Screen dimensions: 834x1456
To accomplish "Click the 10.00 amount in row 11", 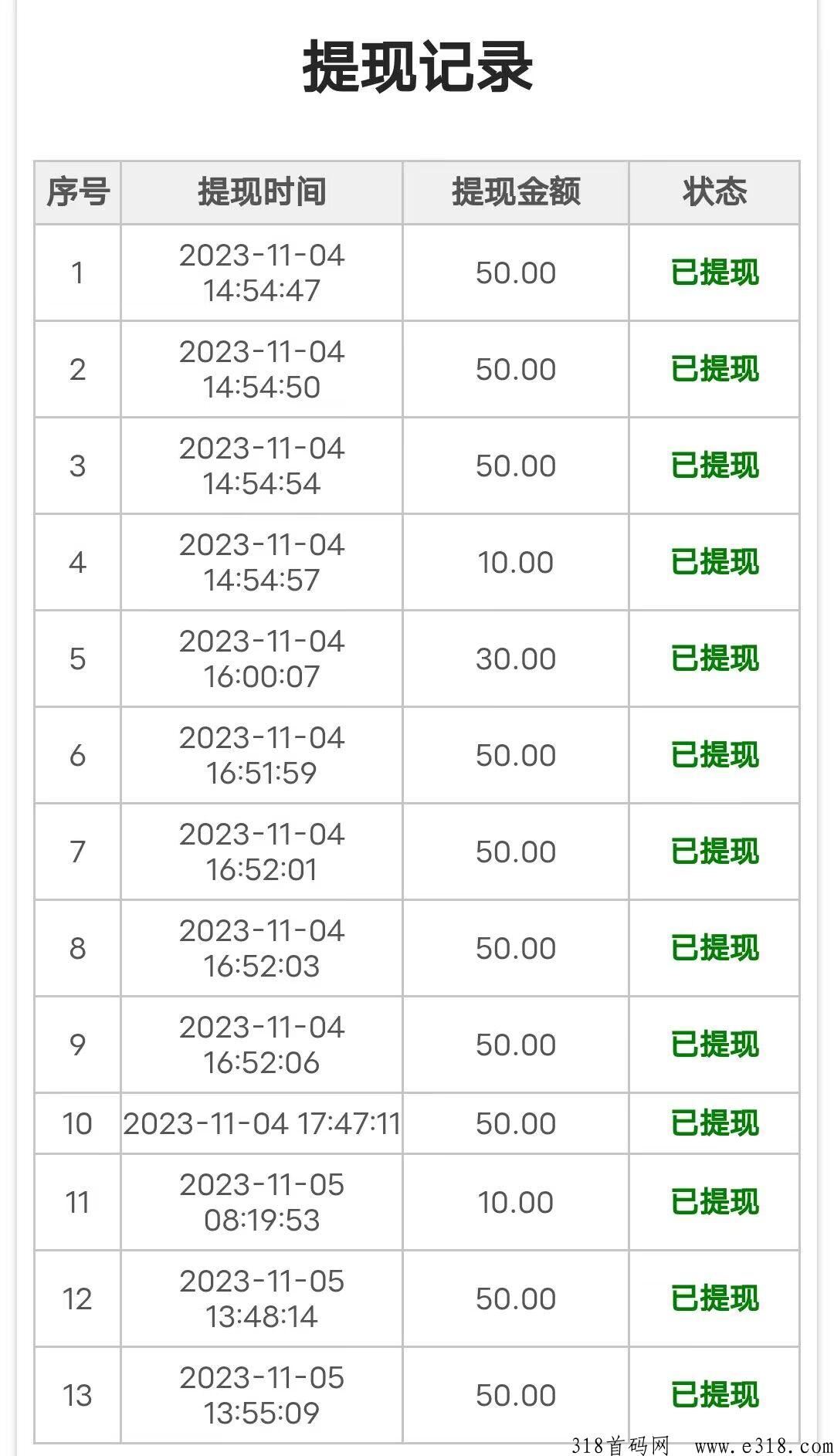I will click(516, 1202).
